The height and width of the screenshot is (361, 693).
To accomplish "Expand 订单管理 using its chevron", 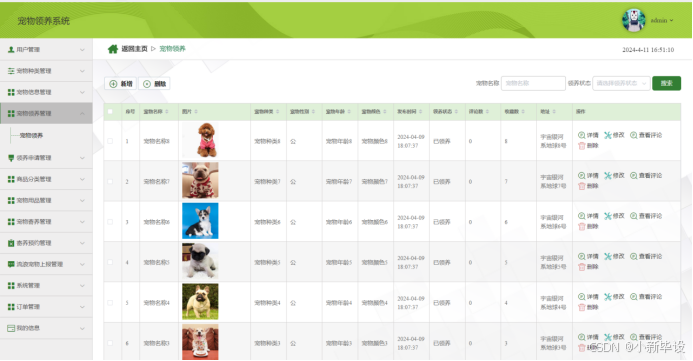I will pyautogui.click(x=82, y=307).
